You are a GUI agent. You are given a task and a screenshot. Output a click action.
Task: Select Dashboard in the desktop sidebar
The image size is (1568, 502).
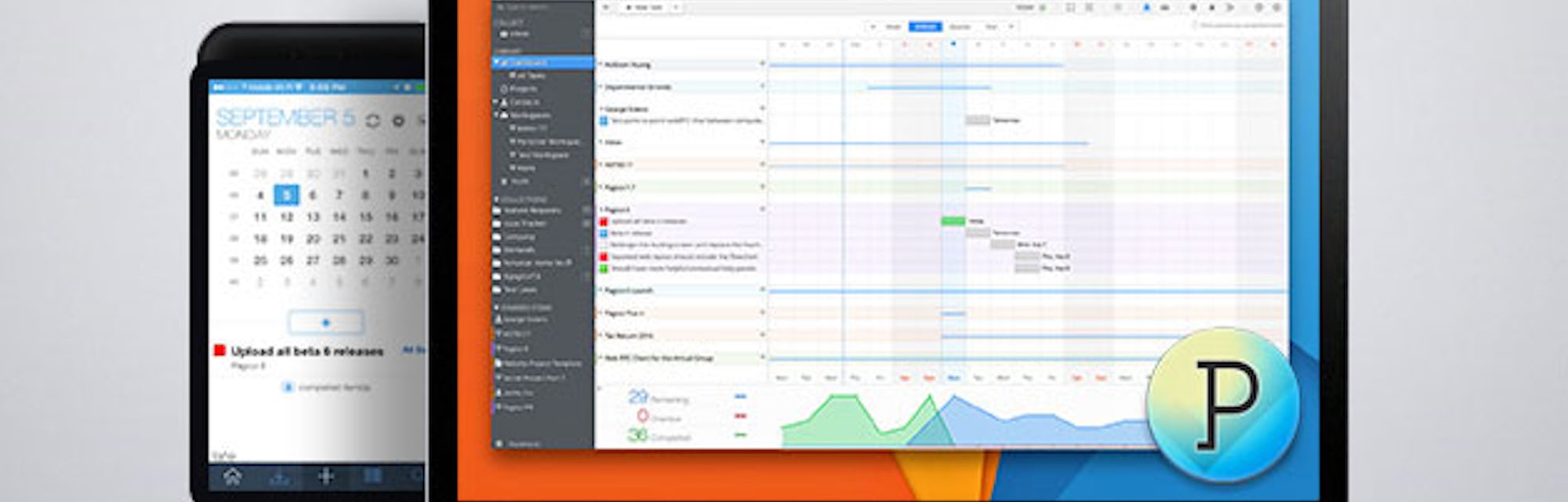click(542, 62)
